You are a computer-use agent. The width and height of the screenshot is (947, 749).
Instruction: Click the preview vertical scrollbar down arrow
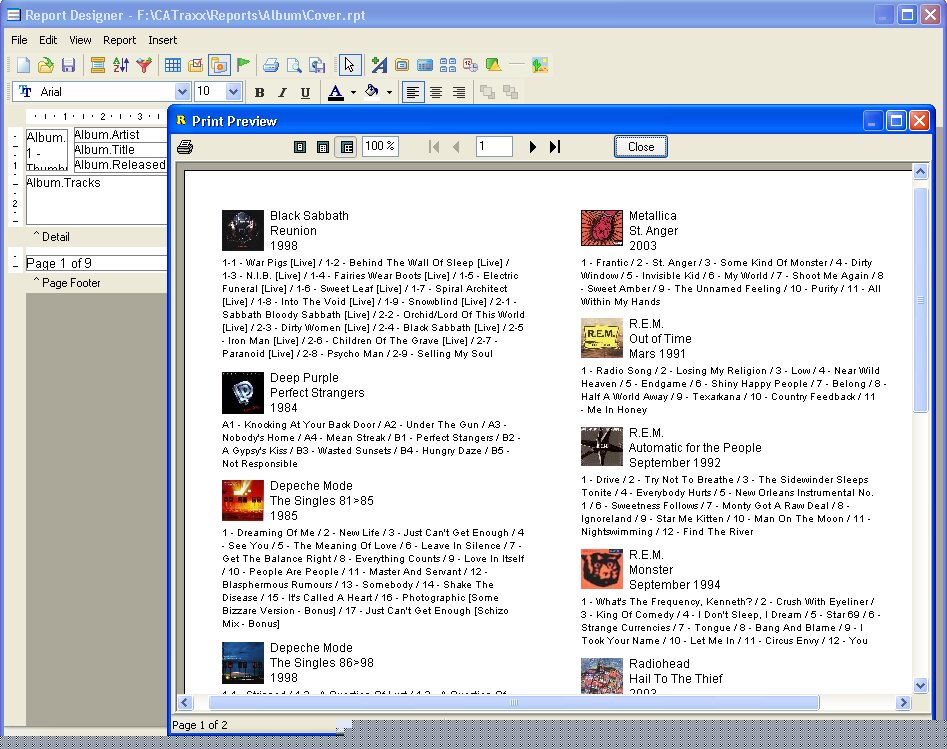point(920,685)
